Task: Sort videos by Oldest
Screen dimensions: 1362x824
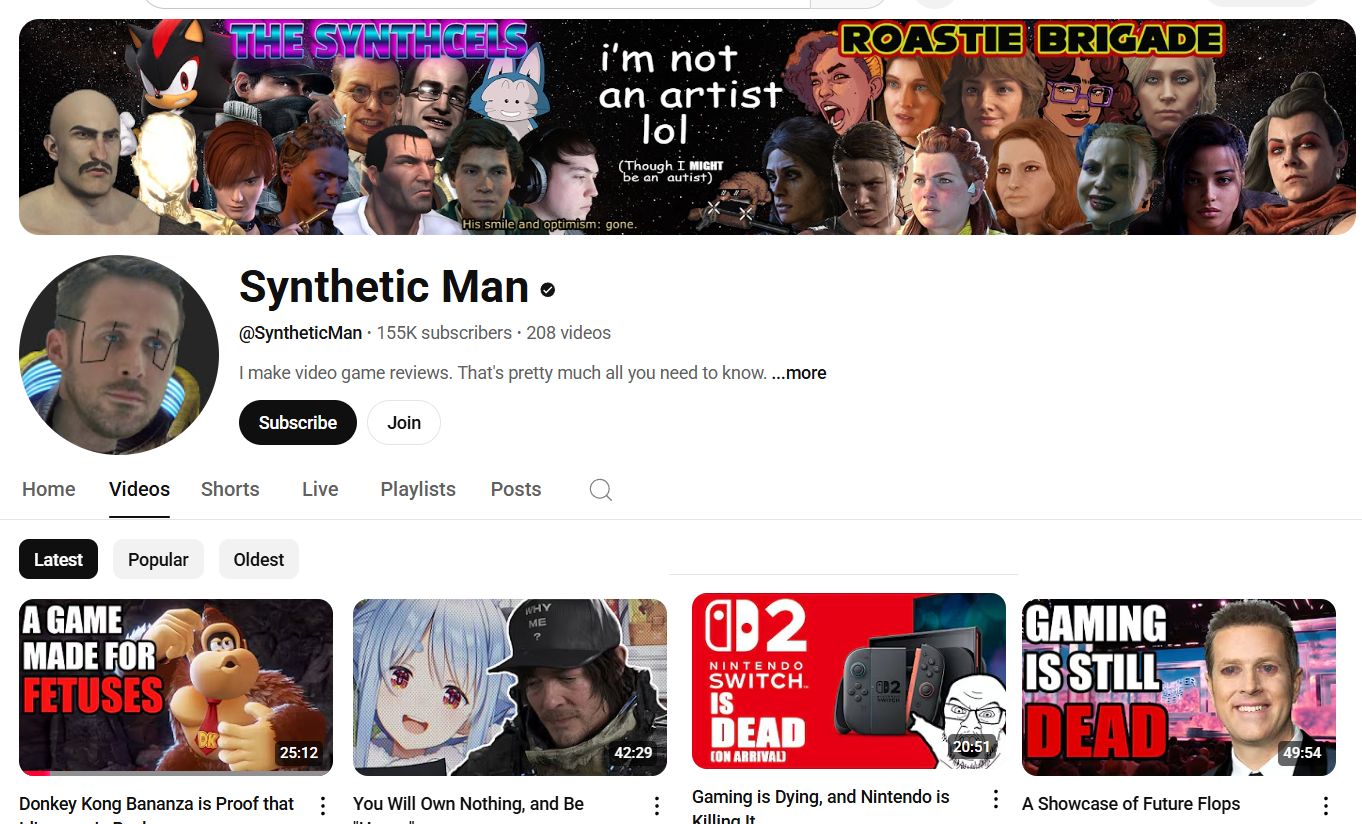Action: tap(259, 560)
